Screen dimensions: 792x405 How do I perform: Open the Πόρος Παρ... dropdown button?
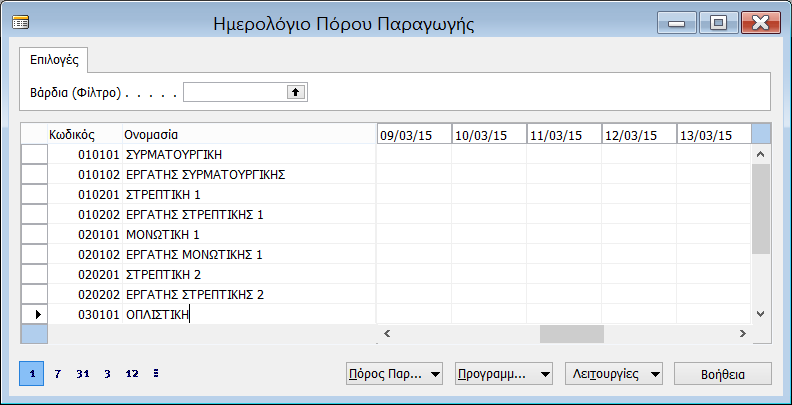coord(394,374)
